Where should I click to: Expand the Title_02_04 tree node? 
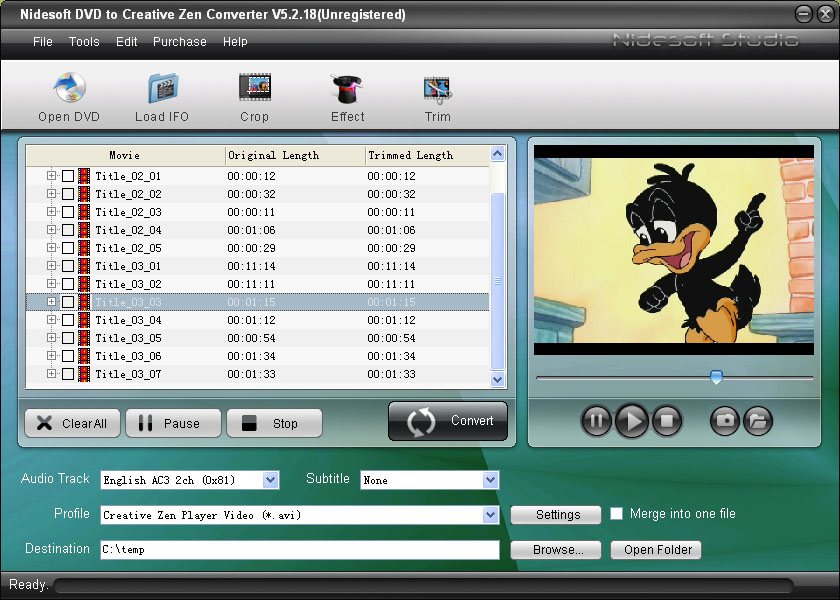[x=51, y=229]
